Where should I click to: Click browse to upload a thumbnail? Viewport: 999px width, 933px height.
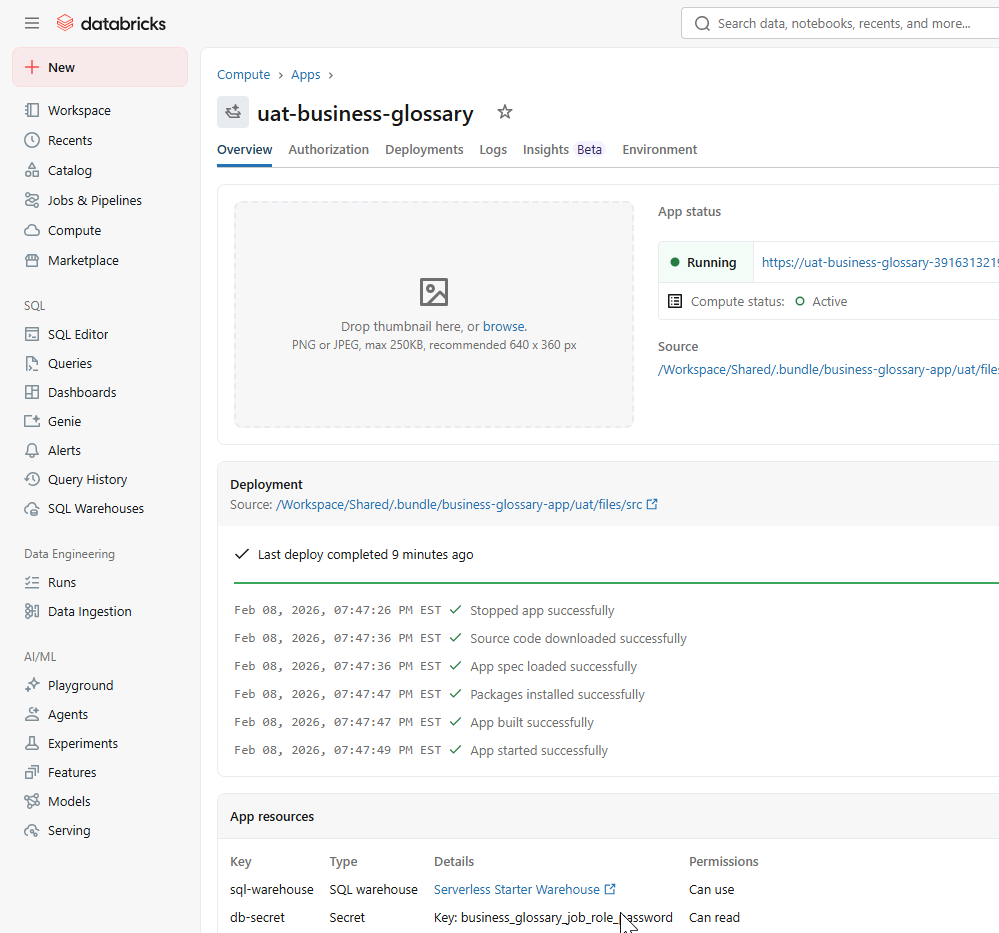(504, 325)
